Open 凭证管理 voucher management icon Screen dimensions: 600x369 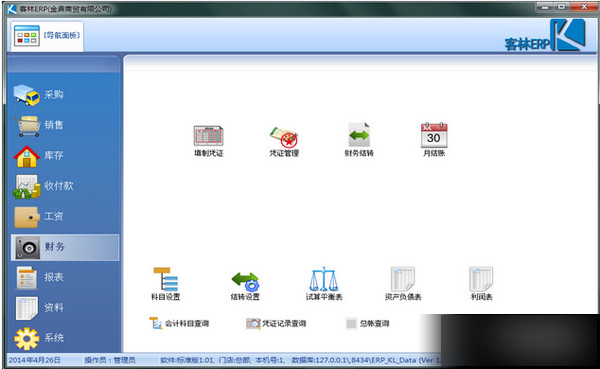click(284, 141)
